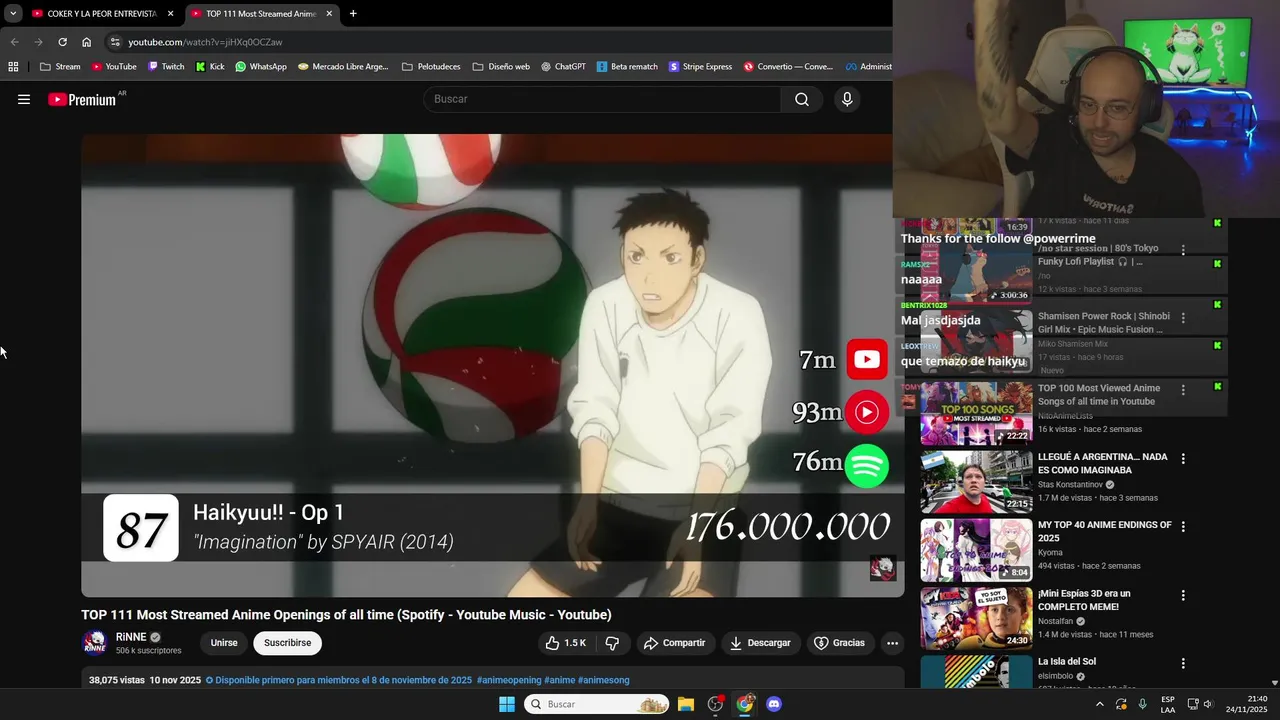The image size is (1280, 720).
Task: Open the #animeopening hashtag link
Action: click(509, 680)
